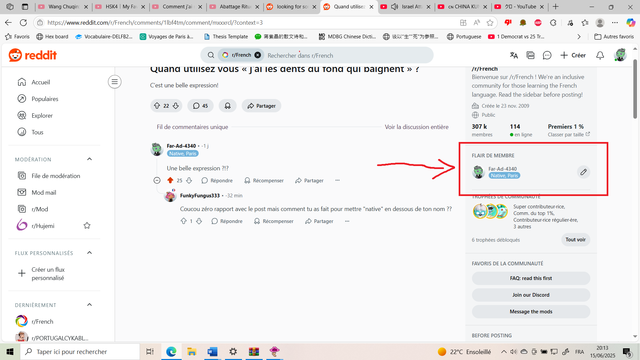
Task: Award the main post
Action: point(227,106)
